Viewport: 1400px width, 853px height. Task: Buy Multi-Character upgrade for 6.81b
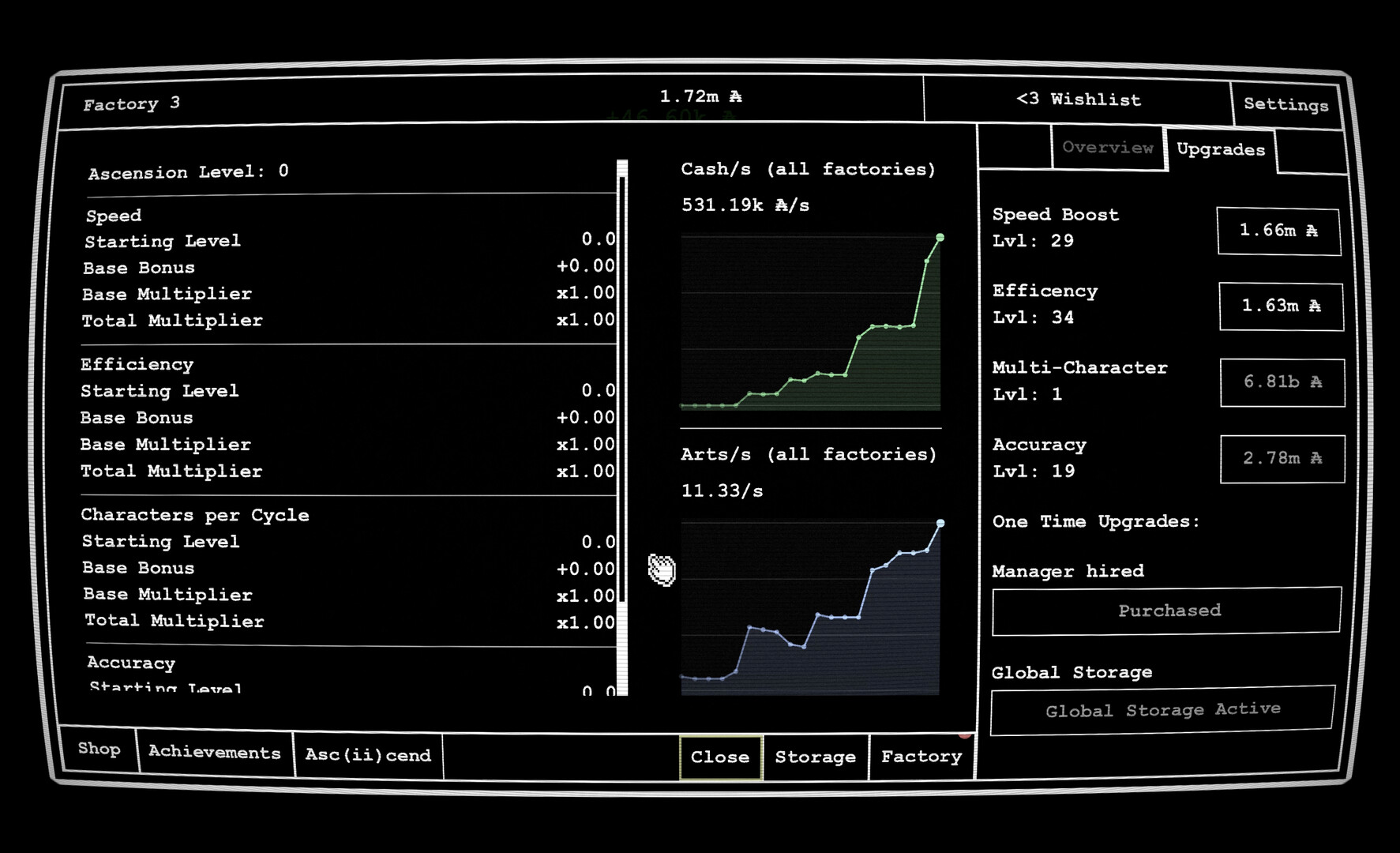pos(1282,382)
